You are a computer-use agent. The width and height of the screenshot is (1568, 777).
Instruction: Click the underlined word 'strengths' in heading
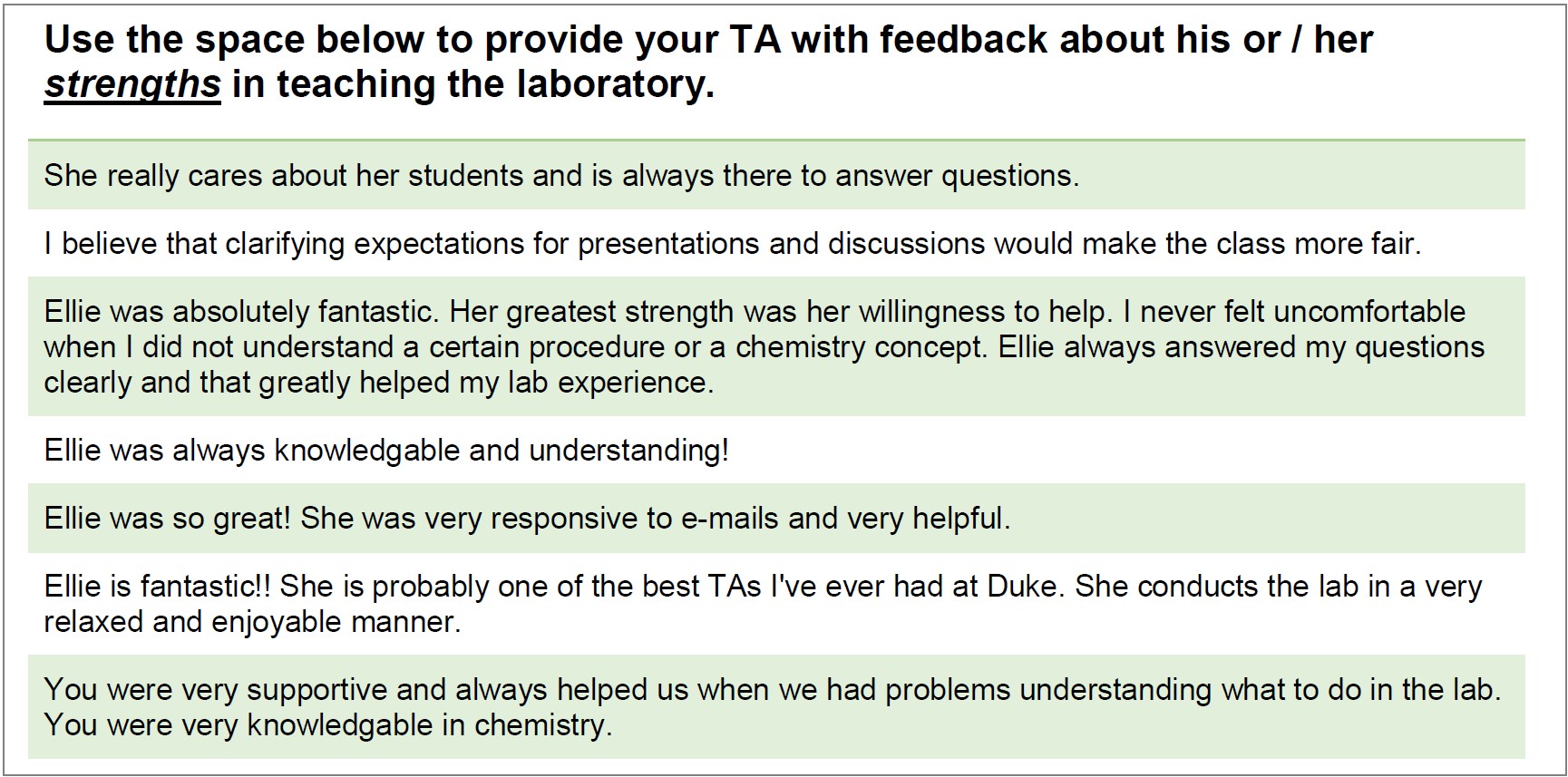coord(132,84)
